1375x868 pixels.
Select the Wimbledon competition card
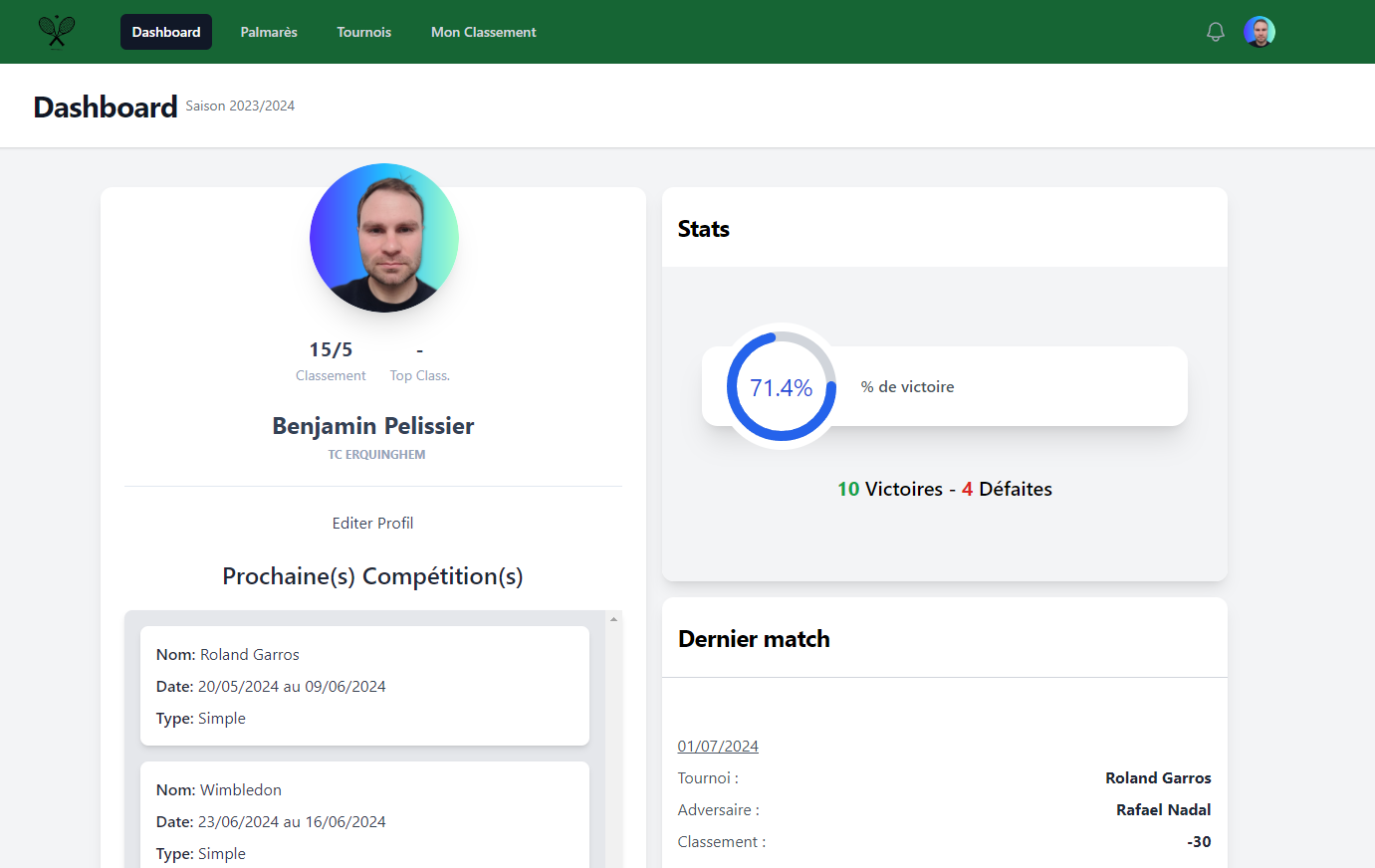click(364, 816)
